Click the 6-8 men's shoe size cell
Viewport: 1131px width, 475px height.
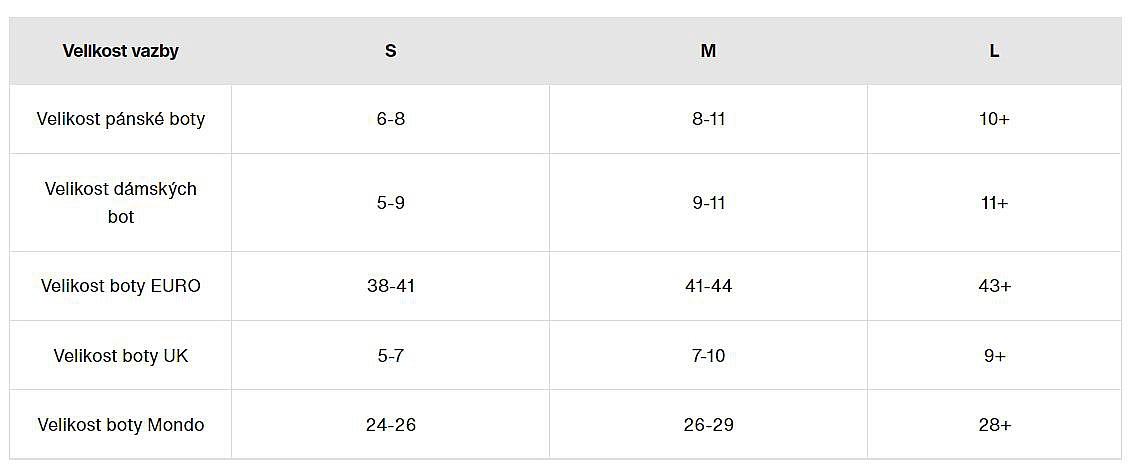[x=391, y=119]
